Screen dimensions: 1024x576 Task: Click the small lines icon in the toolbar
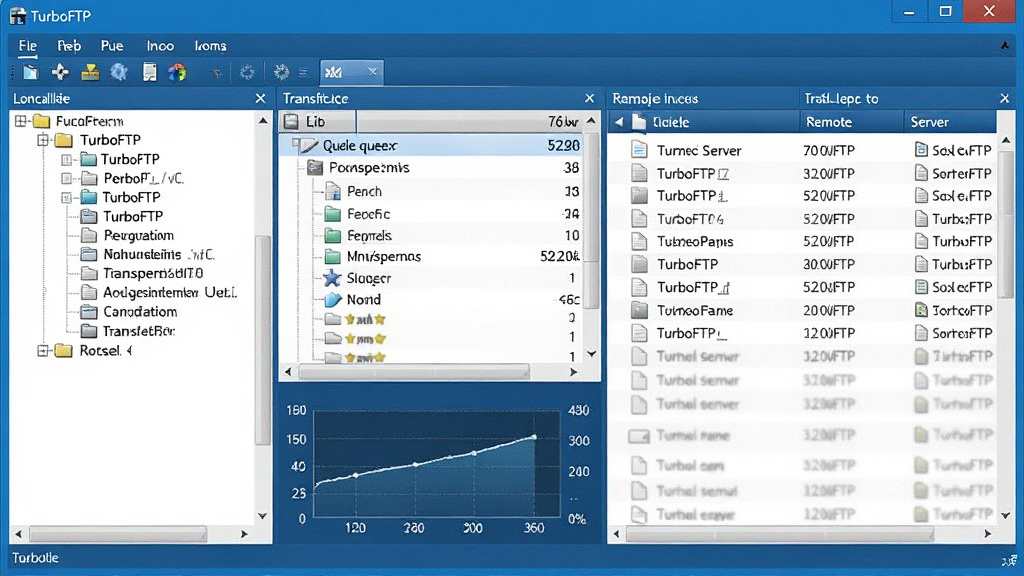click(303, 72)
